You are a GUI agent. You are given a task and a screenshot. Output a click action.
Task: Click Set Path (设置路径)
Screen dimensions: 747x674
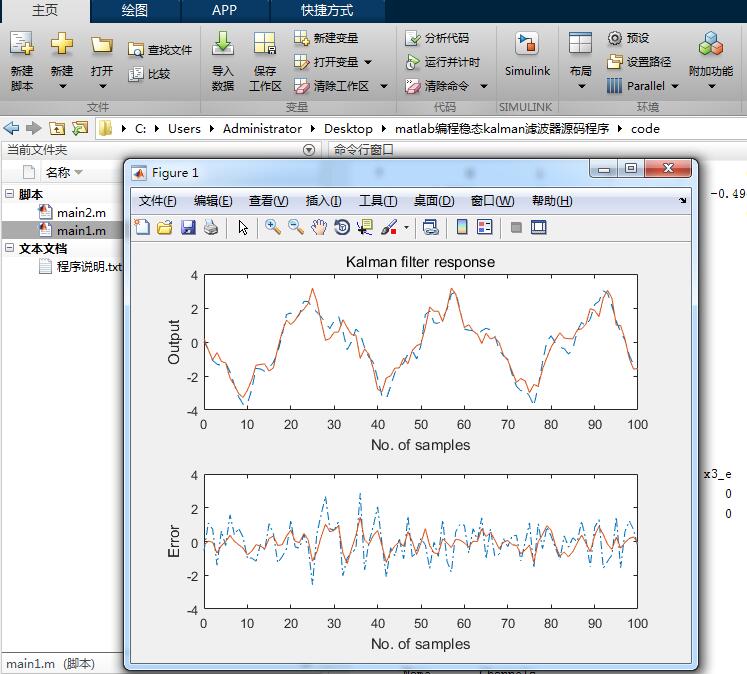[x=639, y=62]
